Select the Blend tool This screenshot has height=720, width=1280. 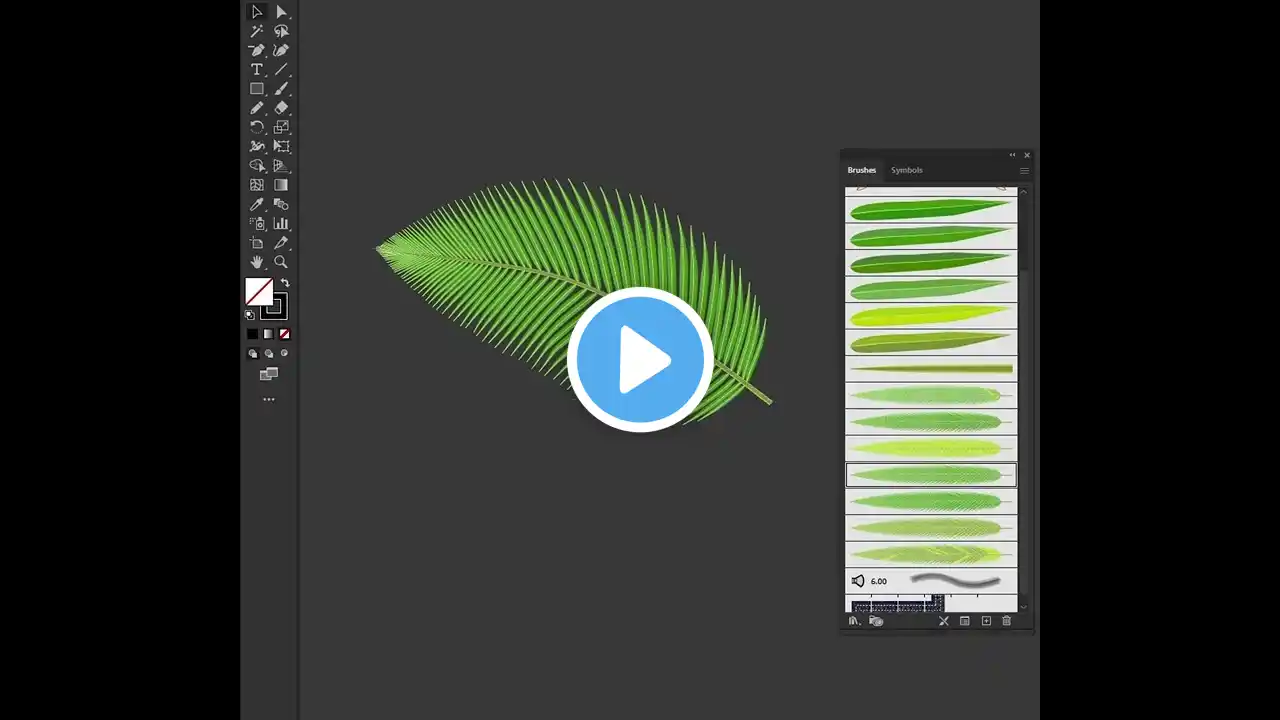coord(281,204)
